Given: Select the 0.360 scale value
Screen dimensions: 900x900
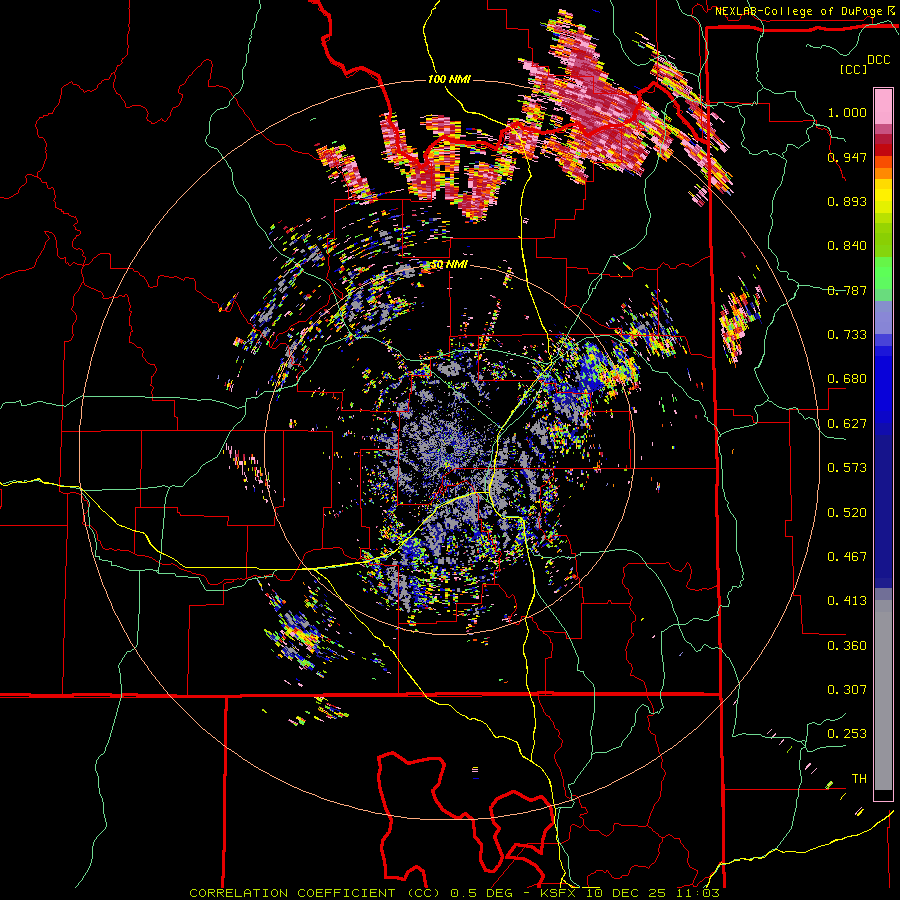Looking at the screenshot, I should click(847, 646).
